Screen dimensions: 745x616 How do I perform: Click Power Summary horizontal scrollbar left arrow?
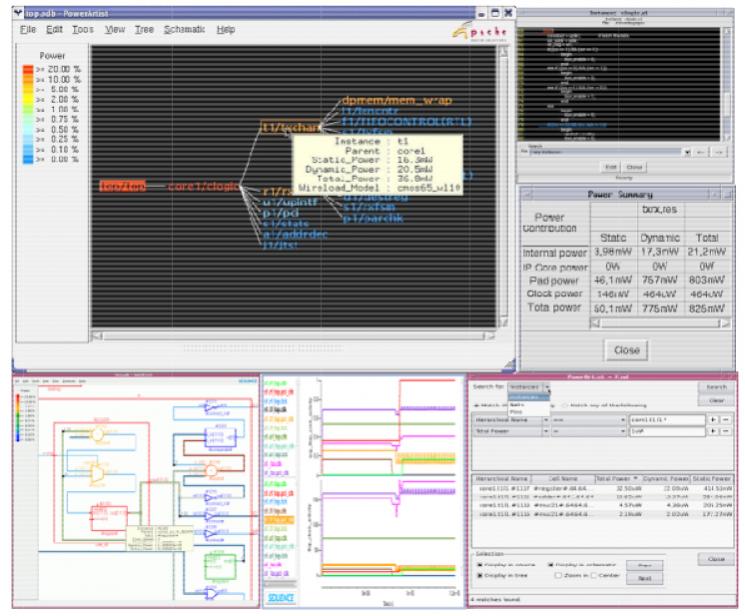pos(595,323)
